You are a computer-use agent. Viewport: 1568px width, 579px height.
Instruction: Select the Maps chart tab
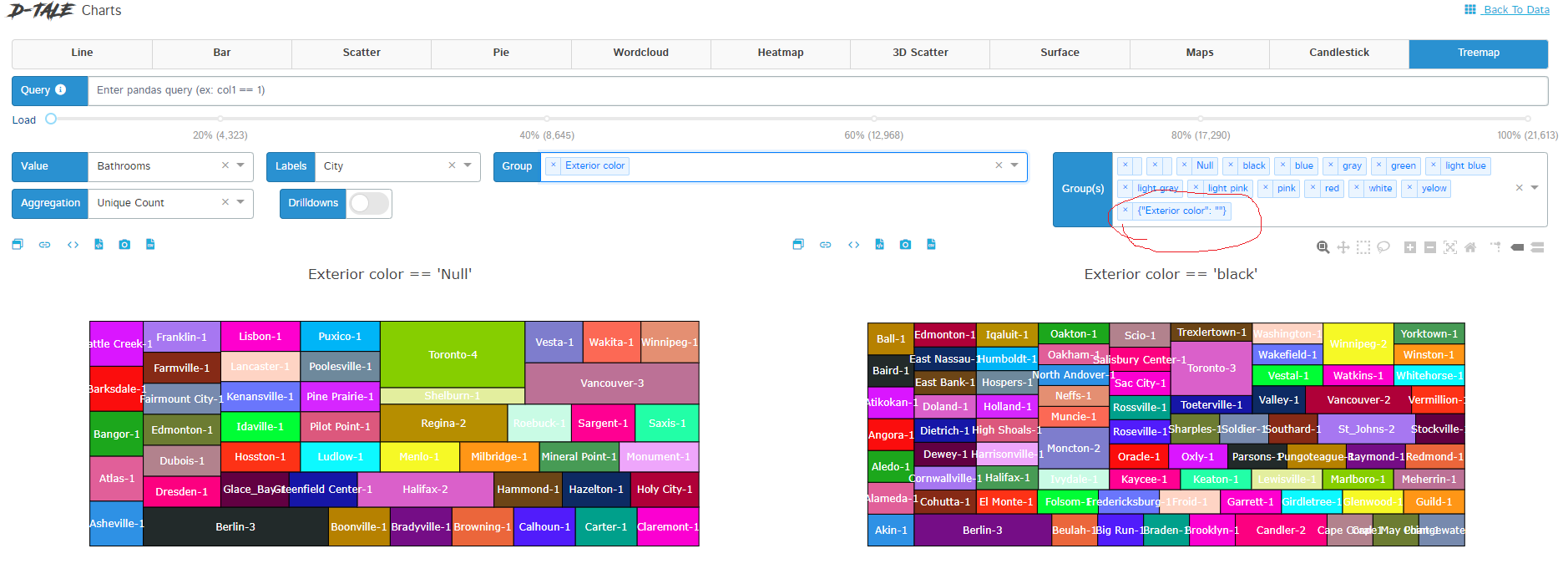tap(1200, 53)
